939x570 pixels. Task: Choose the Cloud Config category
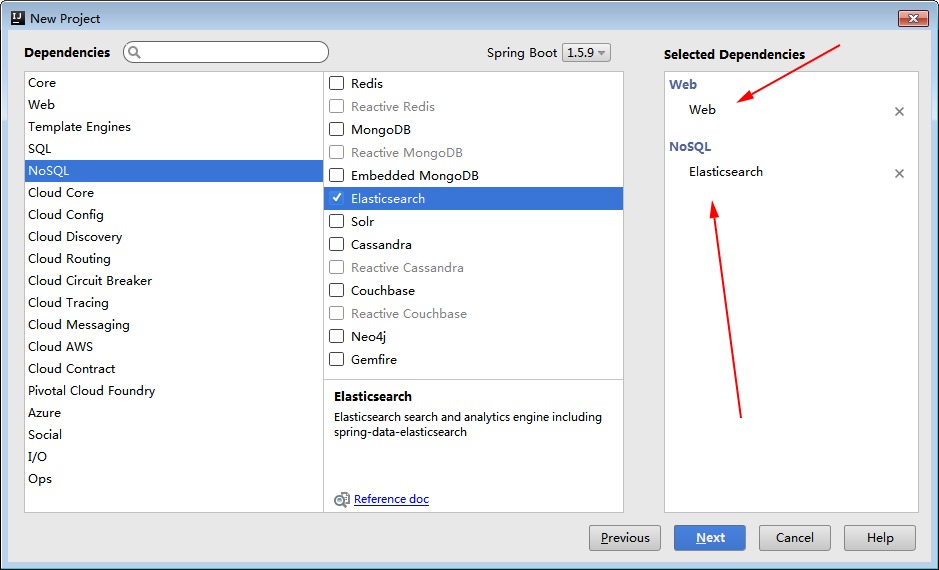pos(66,215)
